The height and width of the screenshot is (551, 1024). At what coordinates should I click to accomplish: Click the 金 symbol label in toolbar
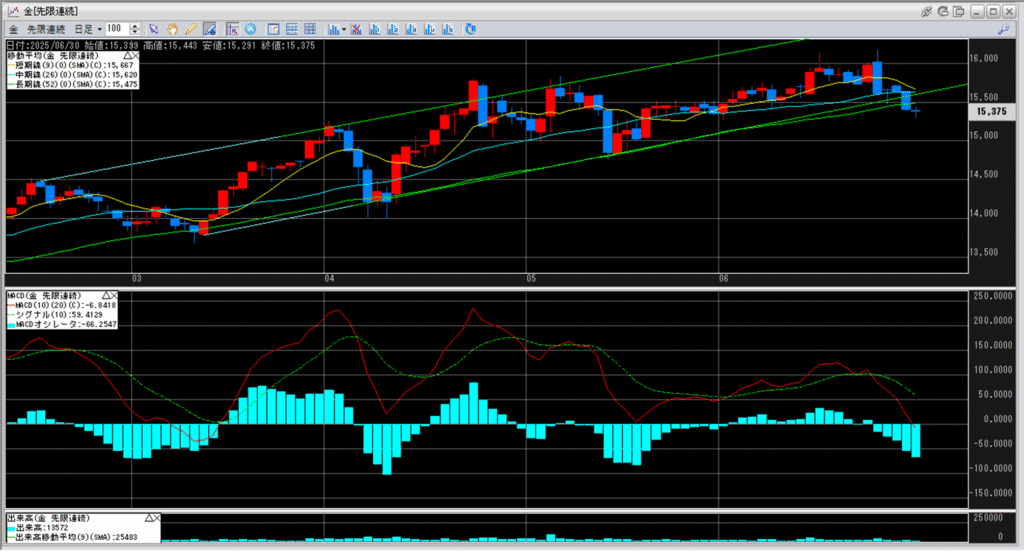pos(13,29)
